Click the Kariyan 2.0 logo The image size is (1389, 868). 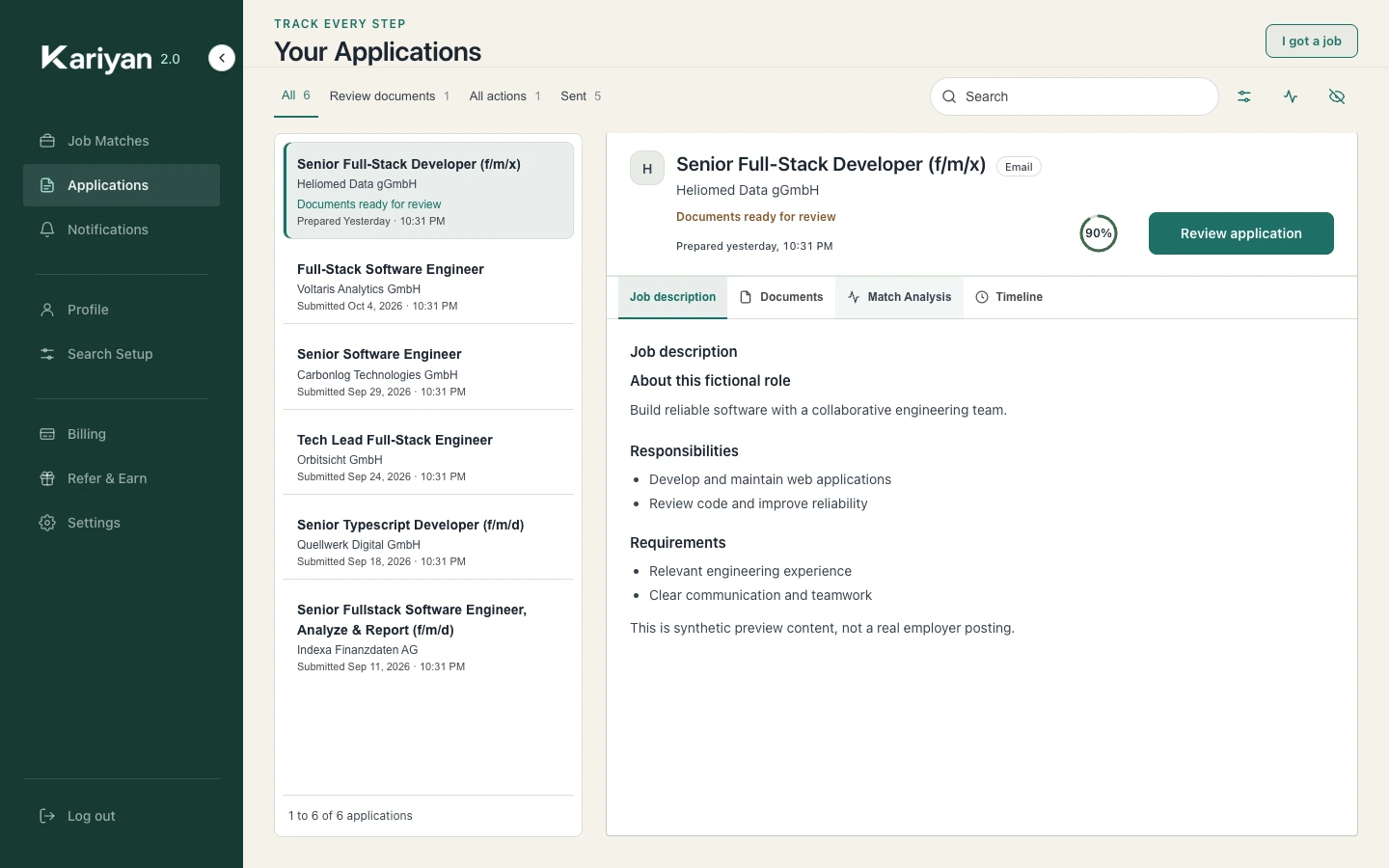111,59
